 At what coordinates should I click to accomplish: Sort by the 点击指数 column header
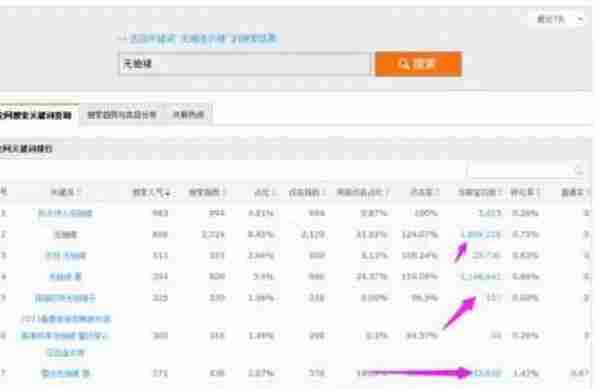click(307, 192)
